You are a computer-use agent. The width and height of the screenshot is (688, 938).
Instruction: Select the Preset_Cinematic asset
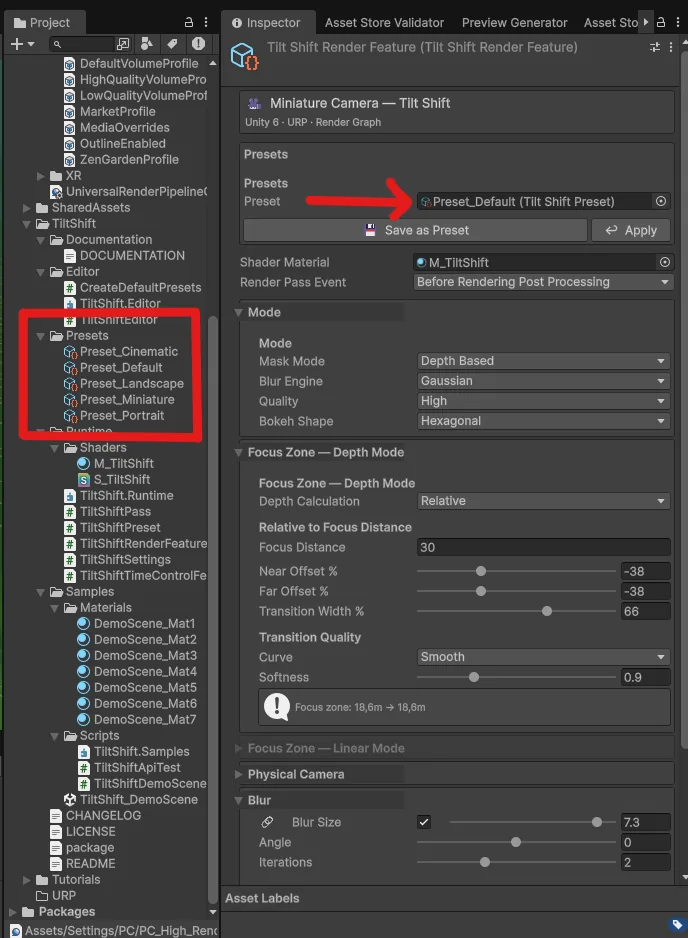click(126, 351)
